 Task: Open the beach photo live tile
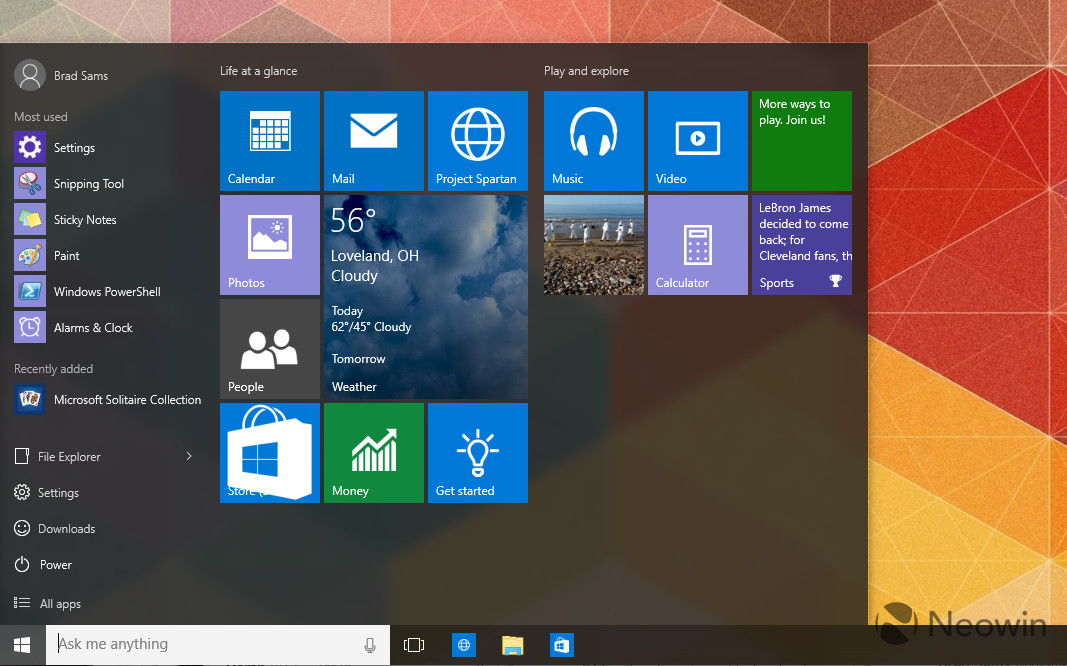[x=593, y=245]
